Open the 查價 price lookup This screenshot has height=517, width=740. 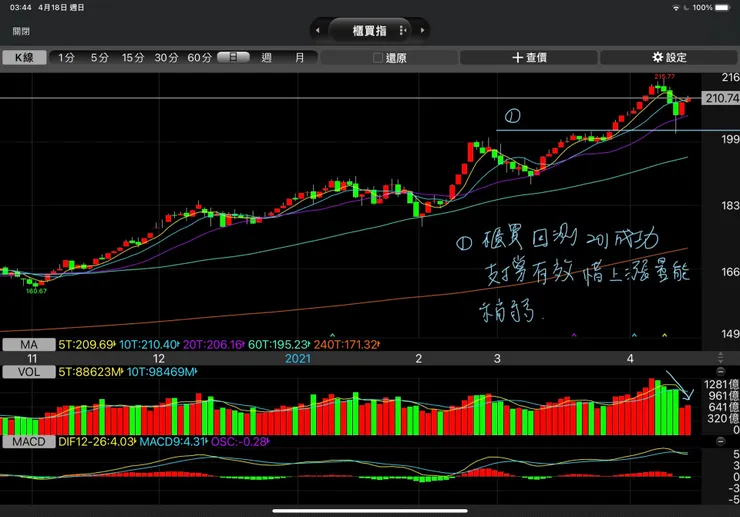click(529, 58)
